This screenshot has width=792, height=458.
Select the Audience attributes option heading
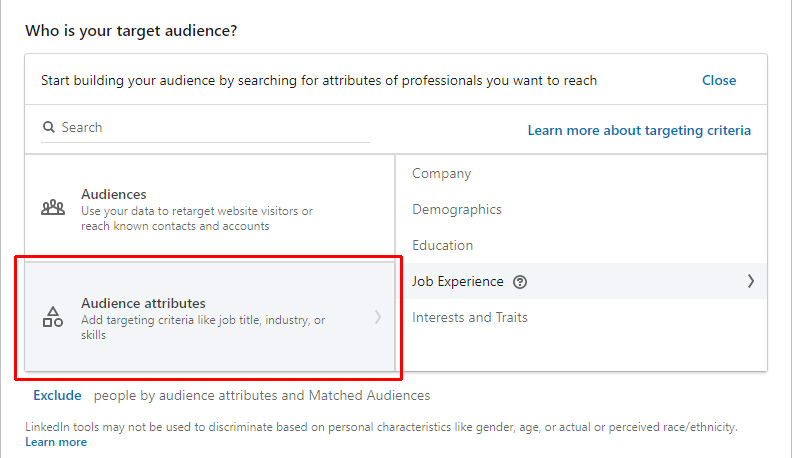click(x=143, y=303)
